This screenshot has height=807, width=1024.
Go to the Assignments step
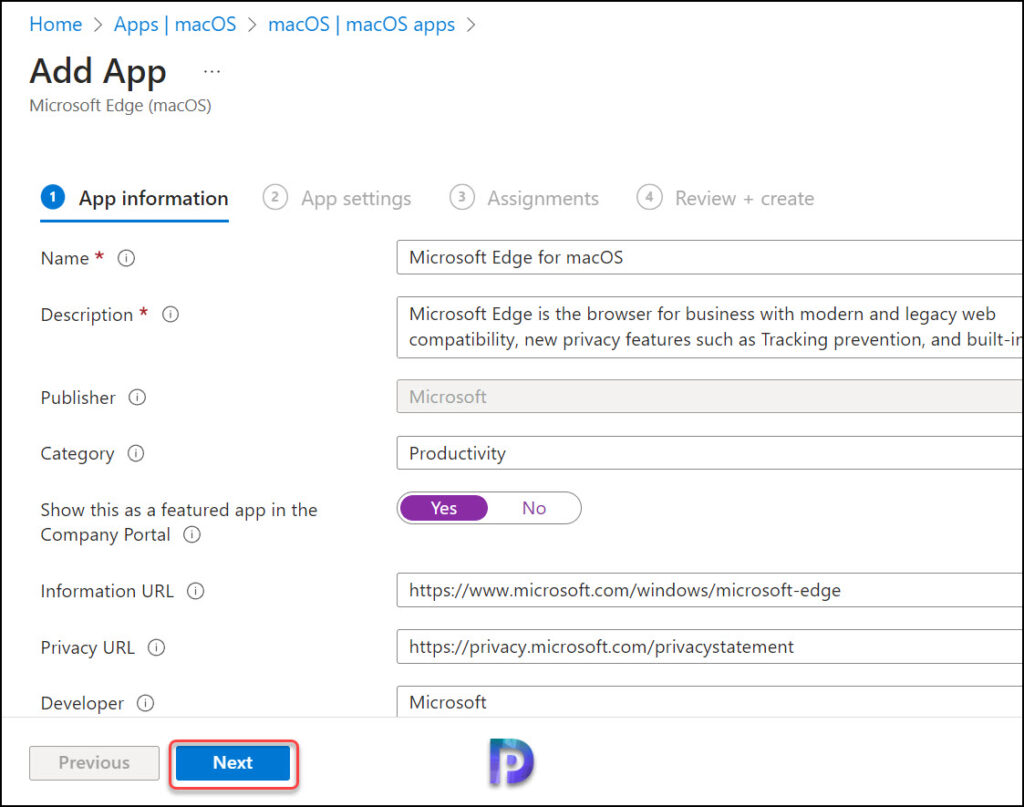coord(524,198)
